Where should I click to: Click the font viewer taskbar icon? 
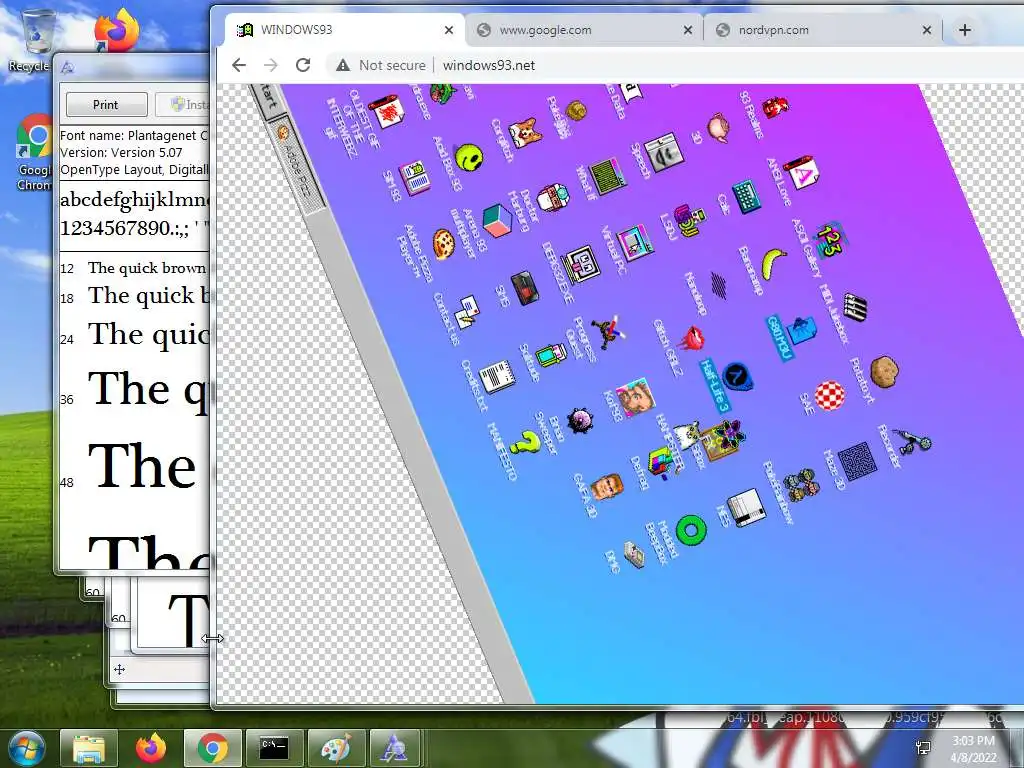(396, 748)
